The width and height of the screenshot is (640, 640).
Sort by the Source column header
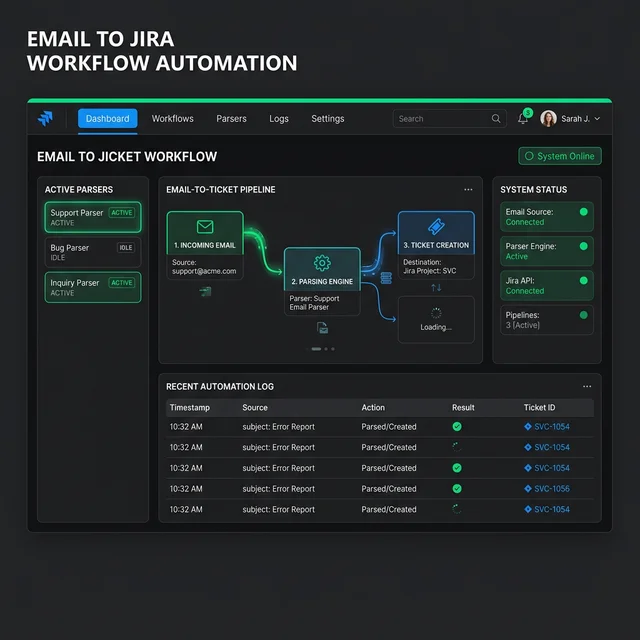(255, 407)
